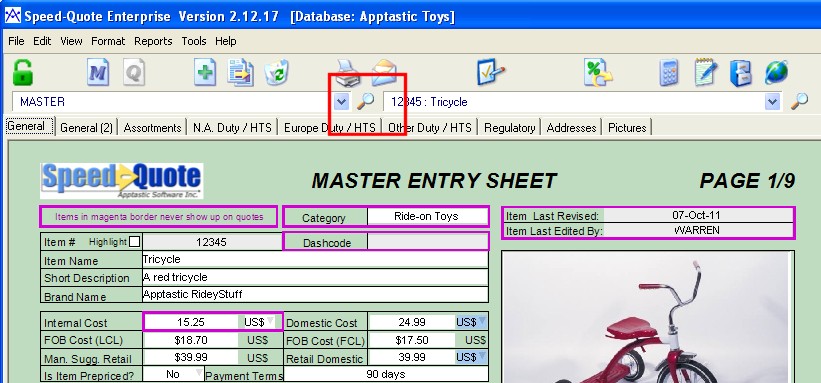Toggle the Highlight checkbox next to Item #

[x=135, y=242]
